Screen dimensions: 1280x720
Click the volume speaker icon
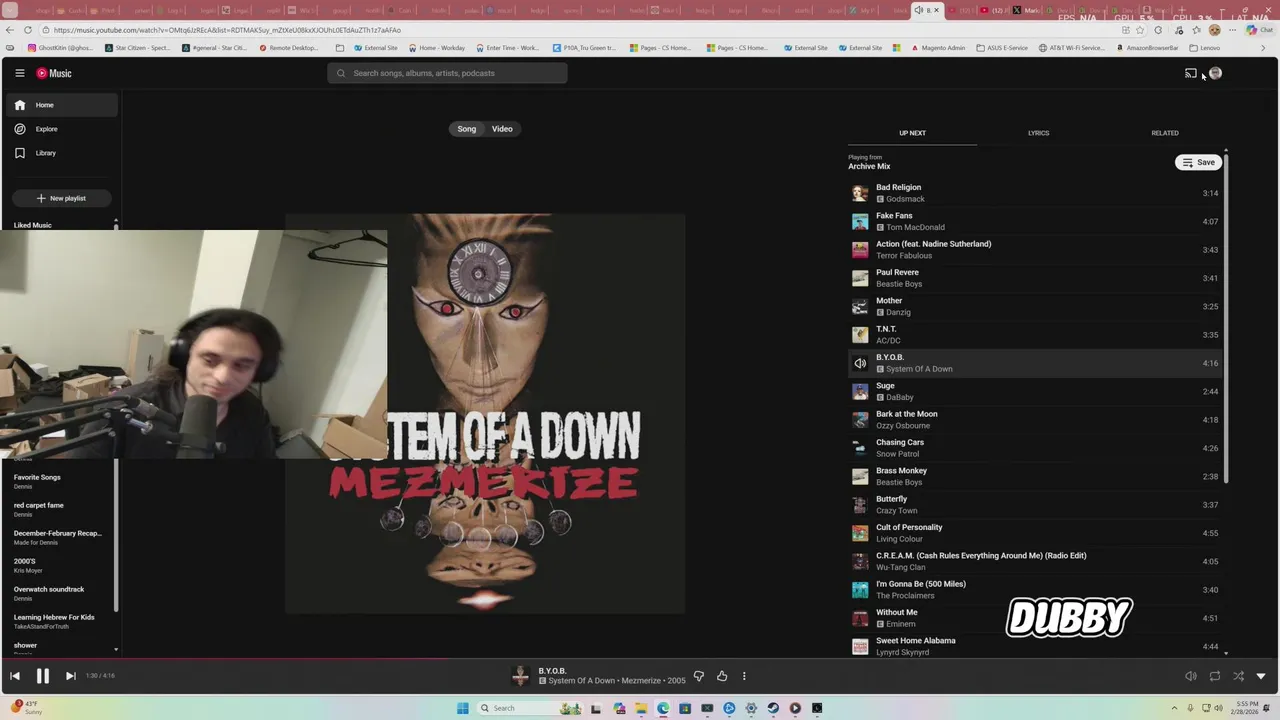coord(1190,676)
